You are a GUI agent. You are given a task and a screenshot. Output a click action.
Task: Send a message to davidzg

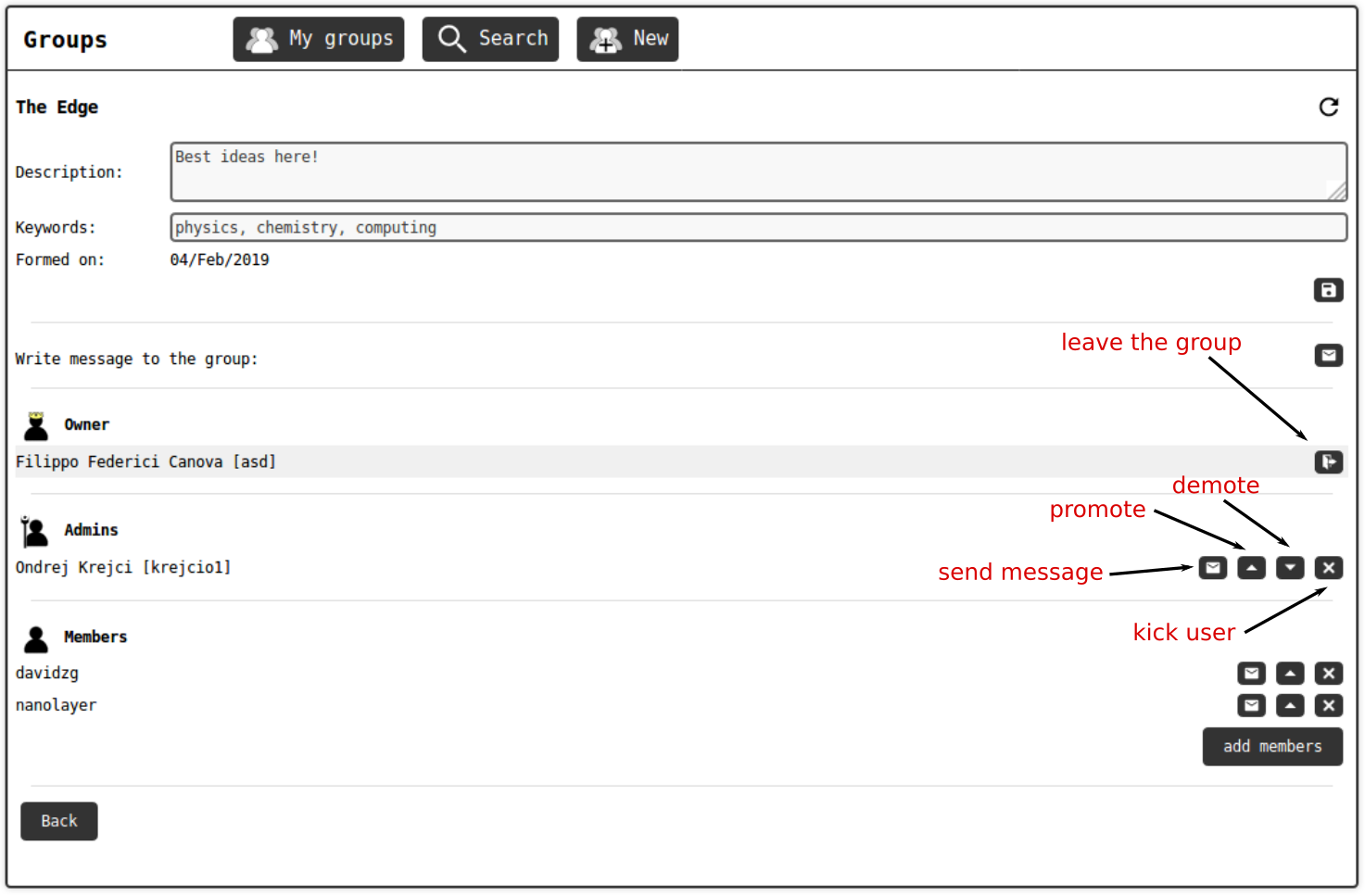1251,674
